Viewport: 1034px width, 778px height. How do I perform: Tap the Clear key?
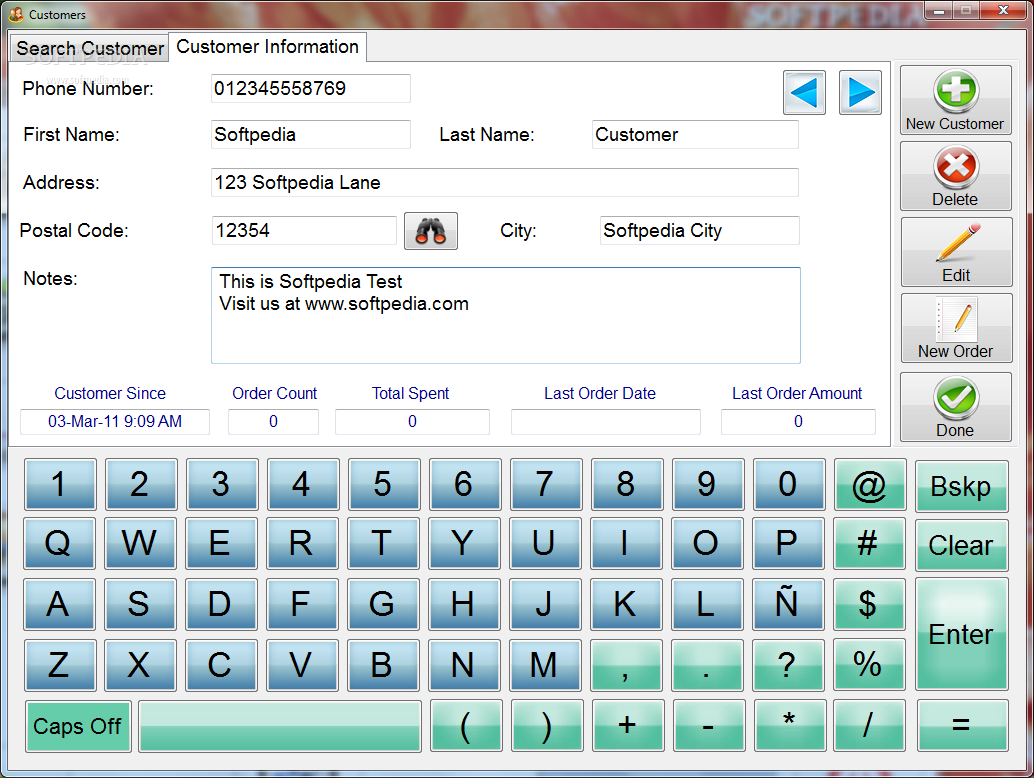961,545
